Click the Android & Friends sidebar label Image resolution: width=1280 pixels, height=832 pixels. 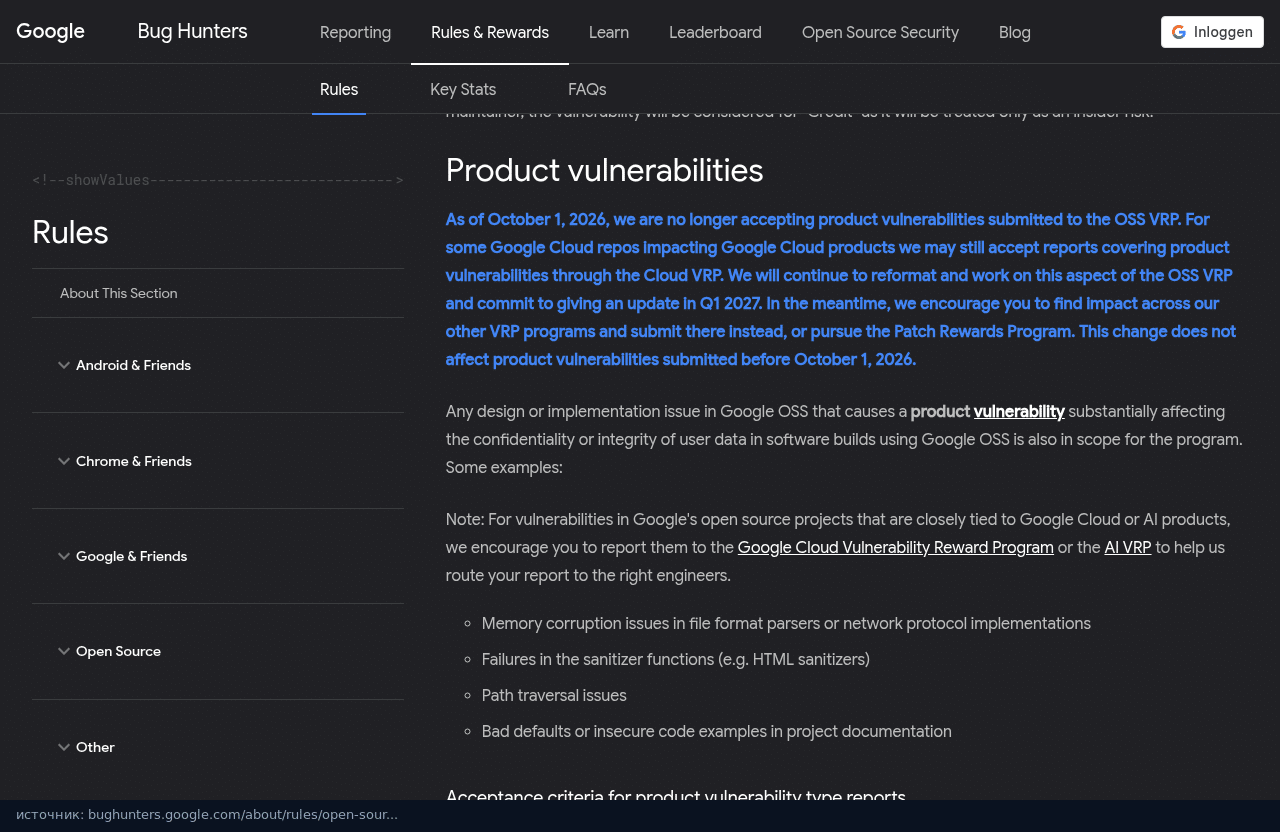[x=133, y=365]
